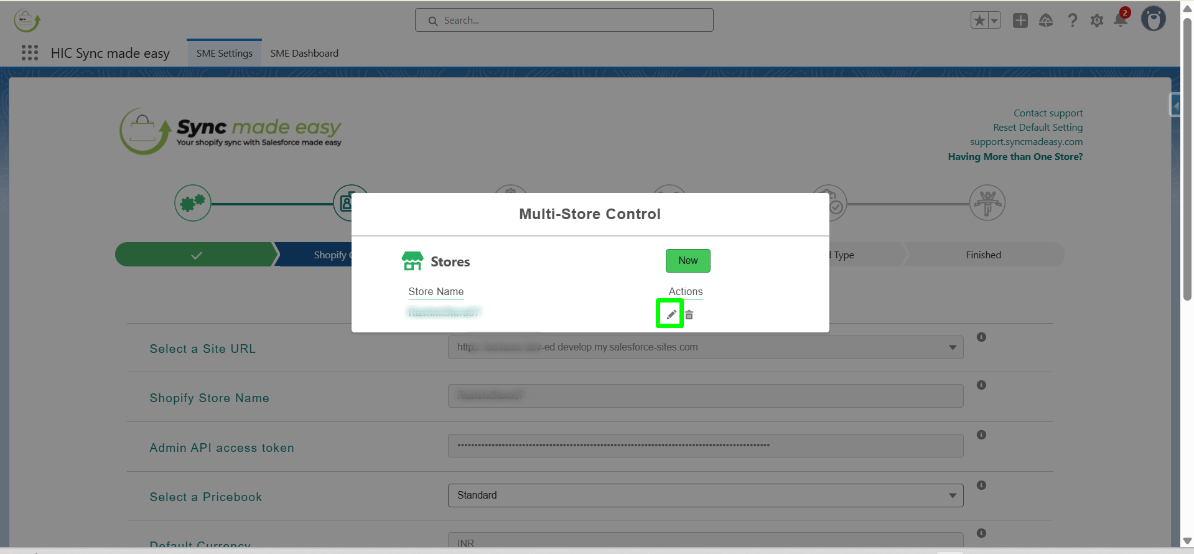Viewport: 1194px width, 554px height.
Task: Open the support.syncmadeeasy.com link
Action: point(1026,142)
